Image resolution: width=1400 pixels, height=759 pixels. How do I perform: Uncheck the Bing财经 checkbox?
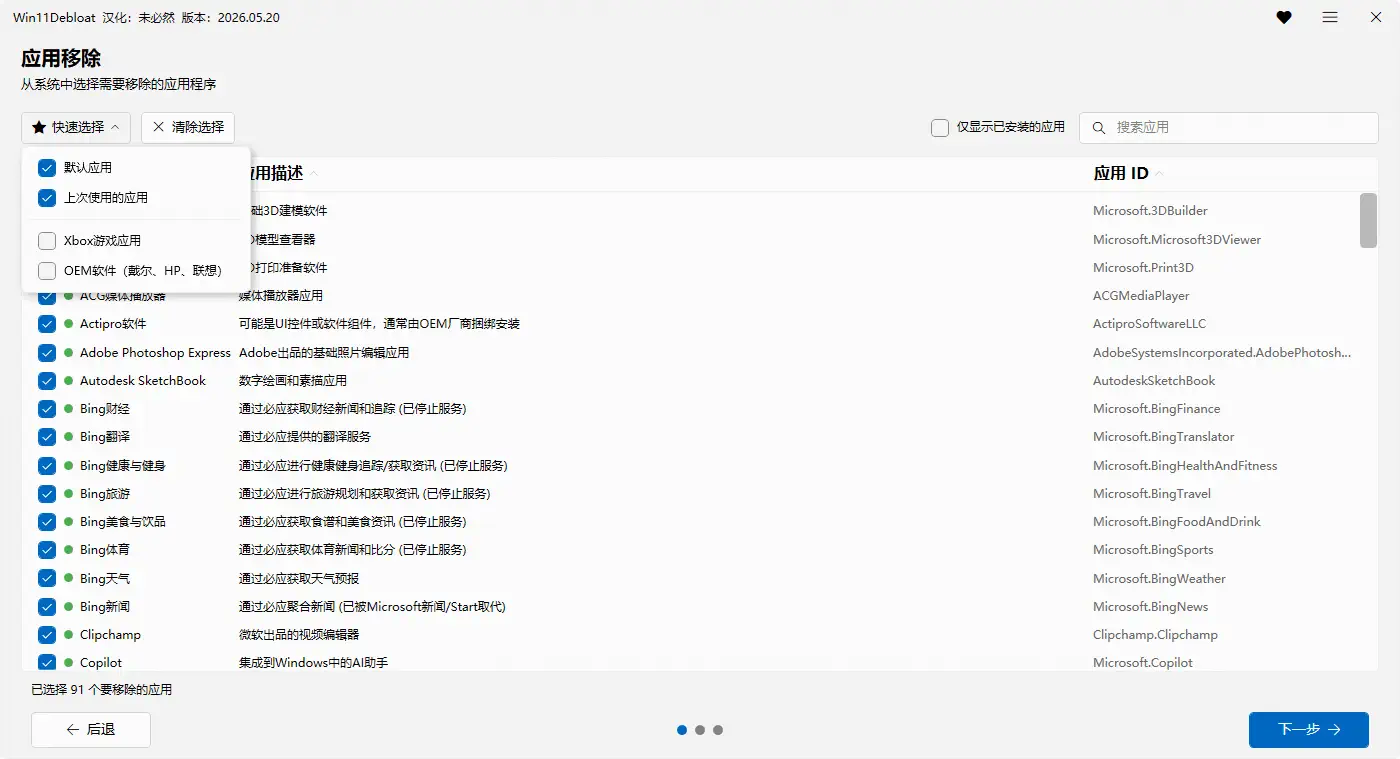[x=47, y=409]
